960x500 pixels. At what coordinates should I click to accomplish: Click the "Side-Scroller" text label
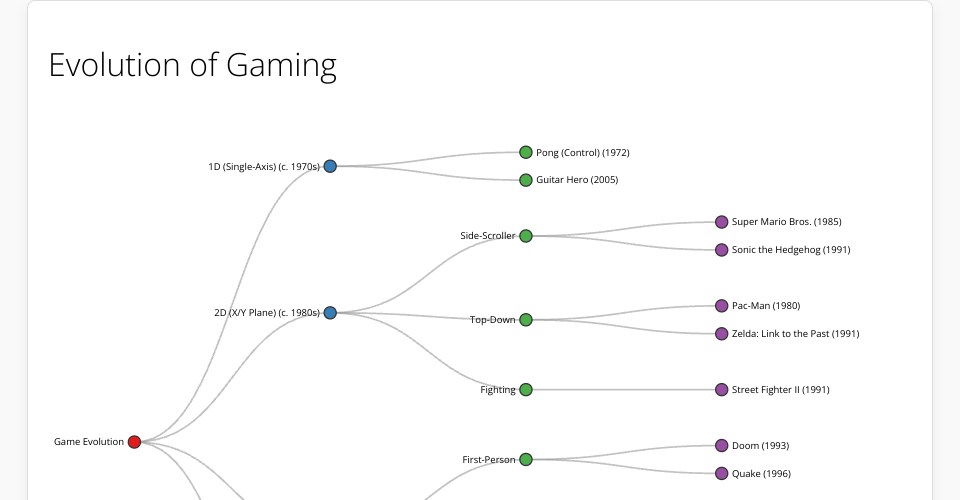click(488, 236)
